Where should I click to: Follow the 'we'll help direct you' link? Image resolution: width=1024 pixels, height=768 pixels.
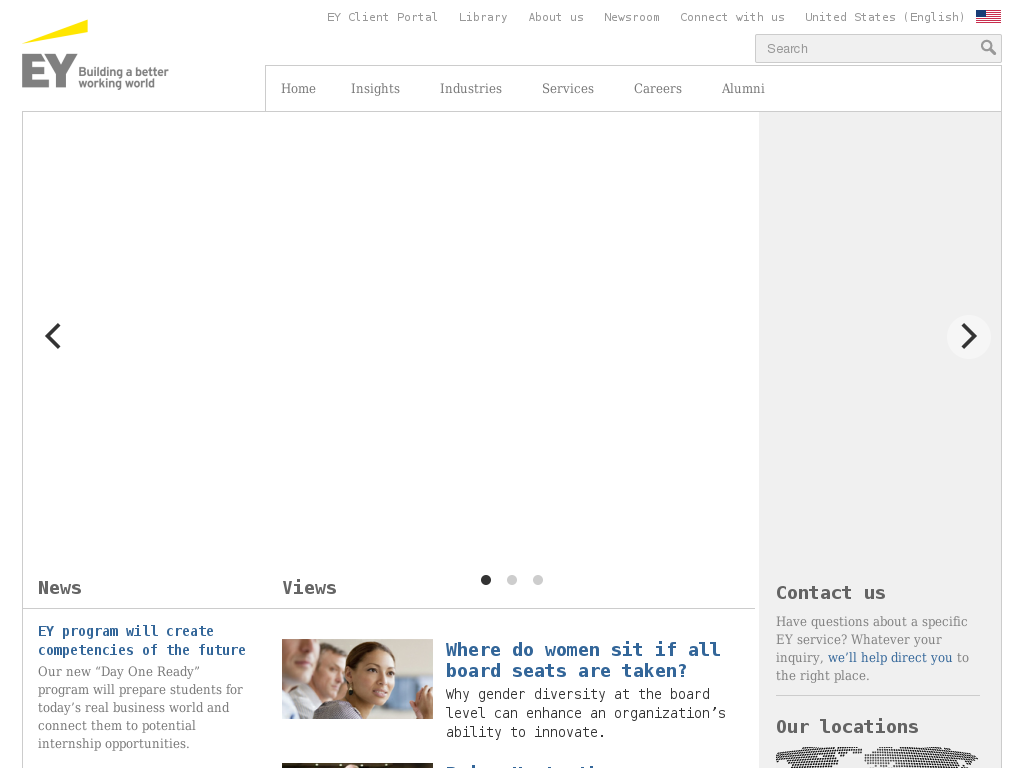coord(890,658)
